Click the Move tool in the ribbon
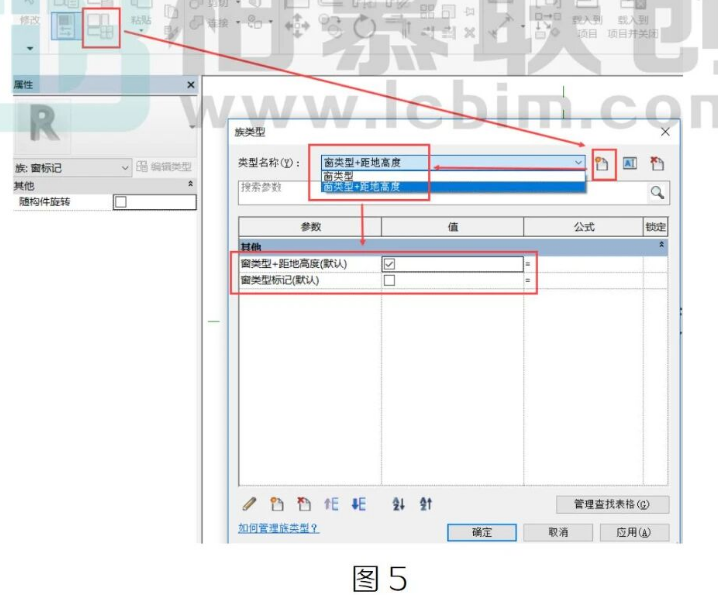This screenshot has height=595, width=718. [x=298, y=25]
